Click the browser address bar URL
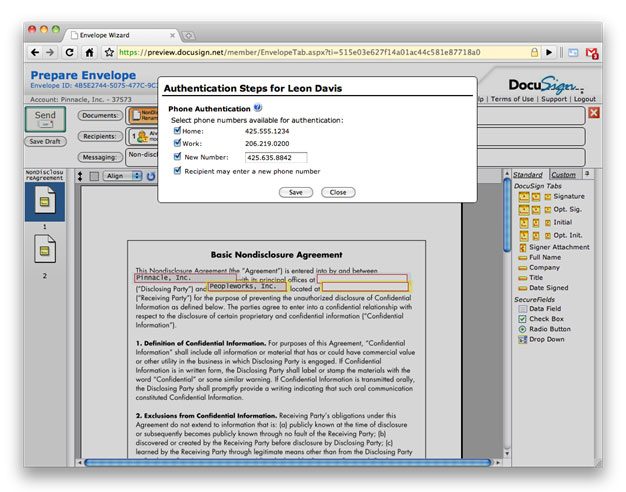 [x=299, y=52]
